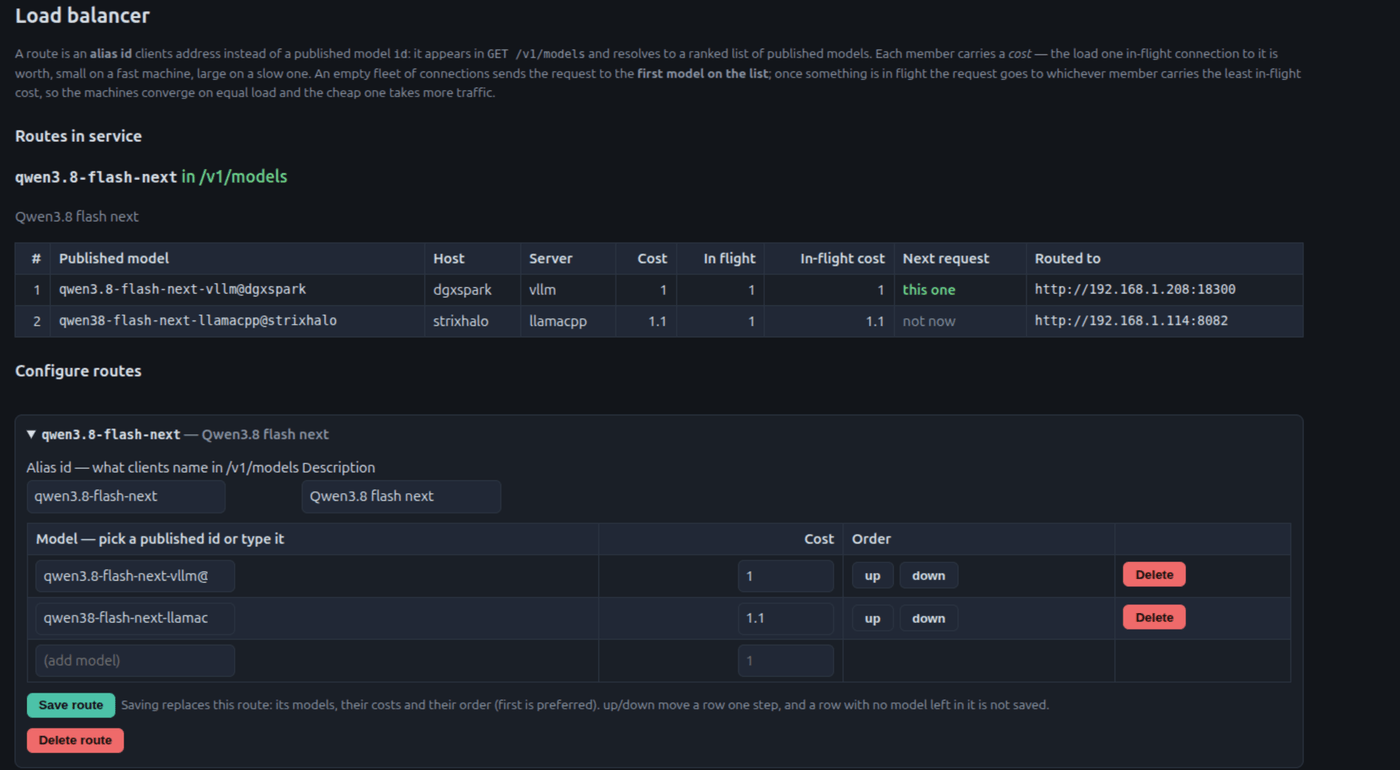Move the llamacpp model row down
The image size is (1400, 770).
pos(928,618)
